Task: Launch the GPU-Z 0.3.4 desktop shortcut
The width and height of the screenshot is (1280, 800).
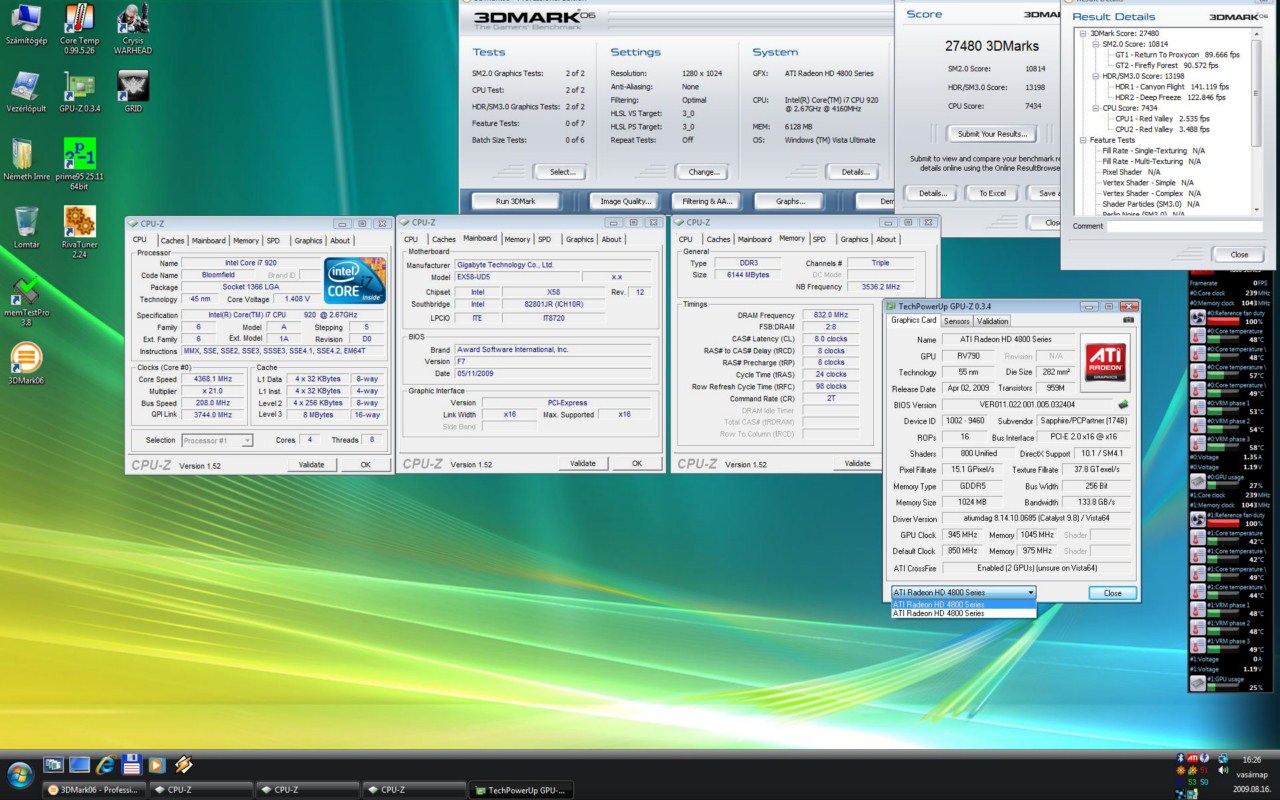Action: [x=79, y=92]
